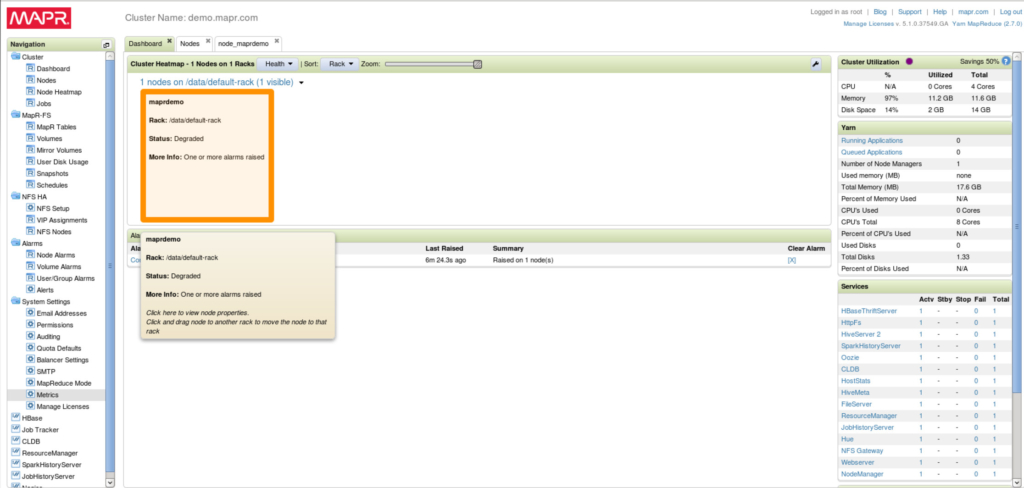Screen dimensions: 1024x488
Task: Collapse the Cluster tree folder
Action: tap(16, 57)
